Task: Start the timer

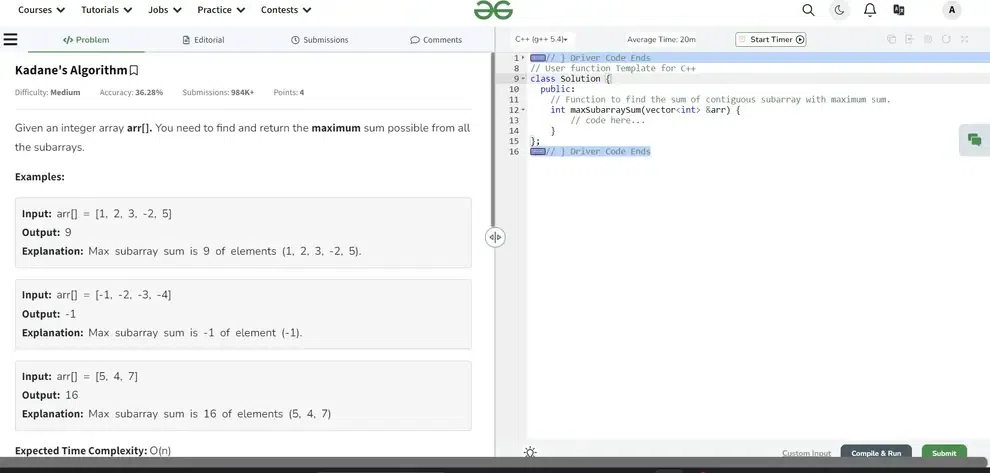Action: [x=771, y=39]
